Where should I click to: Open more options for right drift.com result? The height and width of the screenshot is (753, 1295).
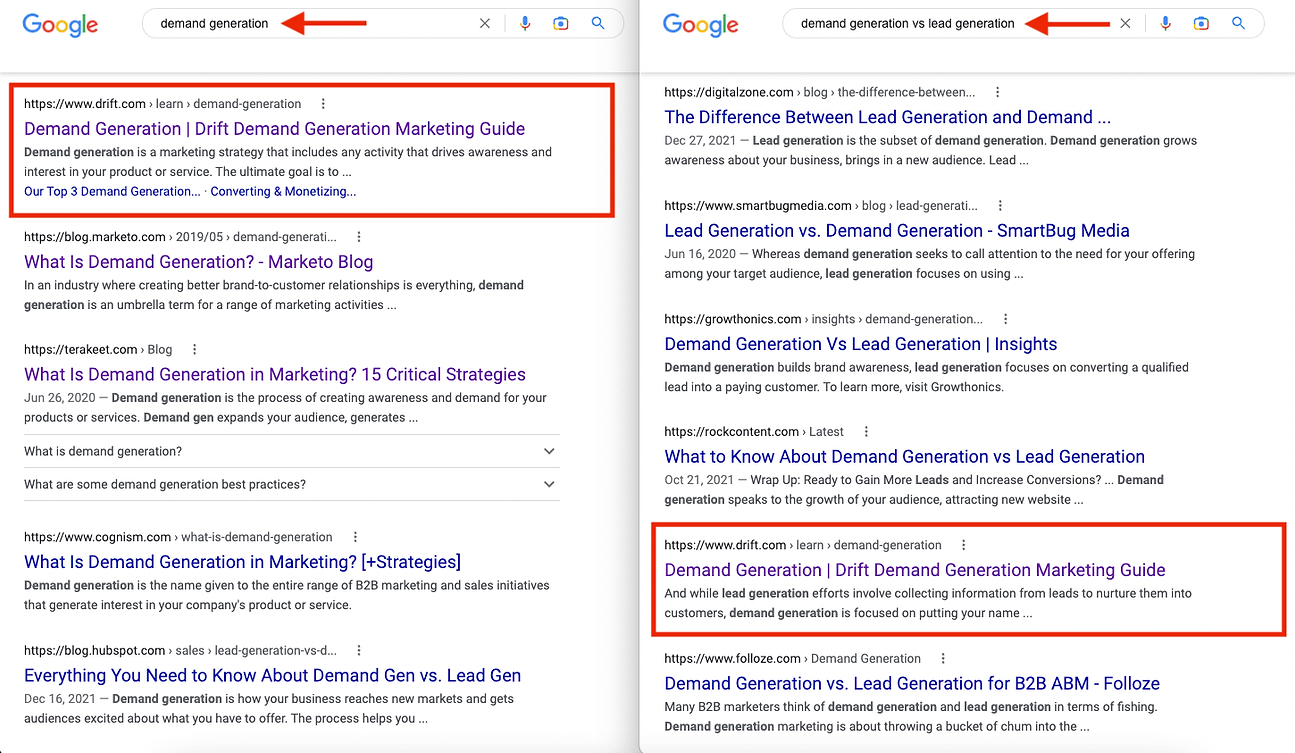point(963,545)
